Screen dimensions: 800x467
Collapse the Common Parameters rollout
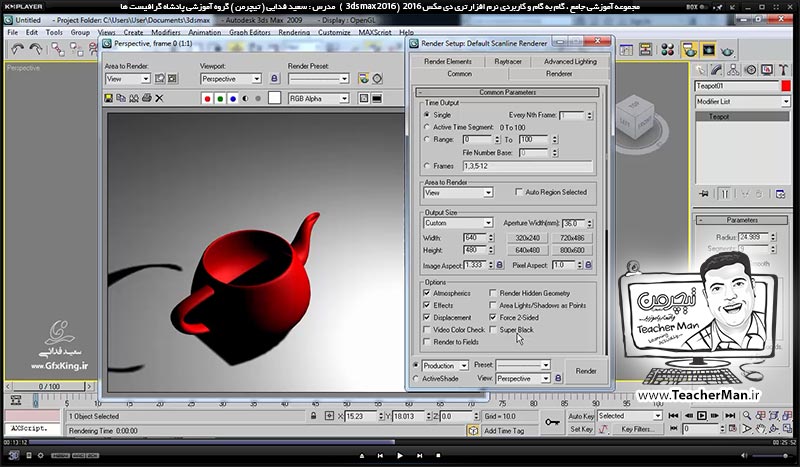(x=508, y=92)
